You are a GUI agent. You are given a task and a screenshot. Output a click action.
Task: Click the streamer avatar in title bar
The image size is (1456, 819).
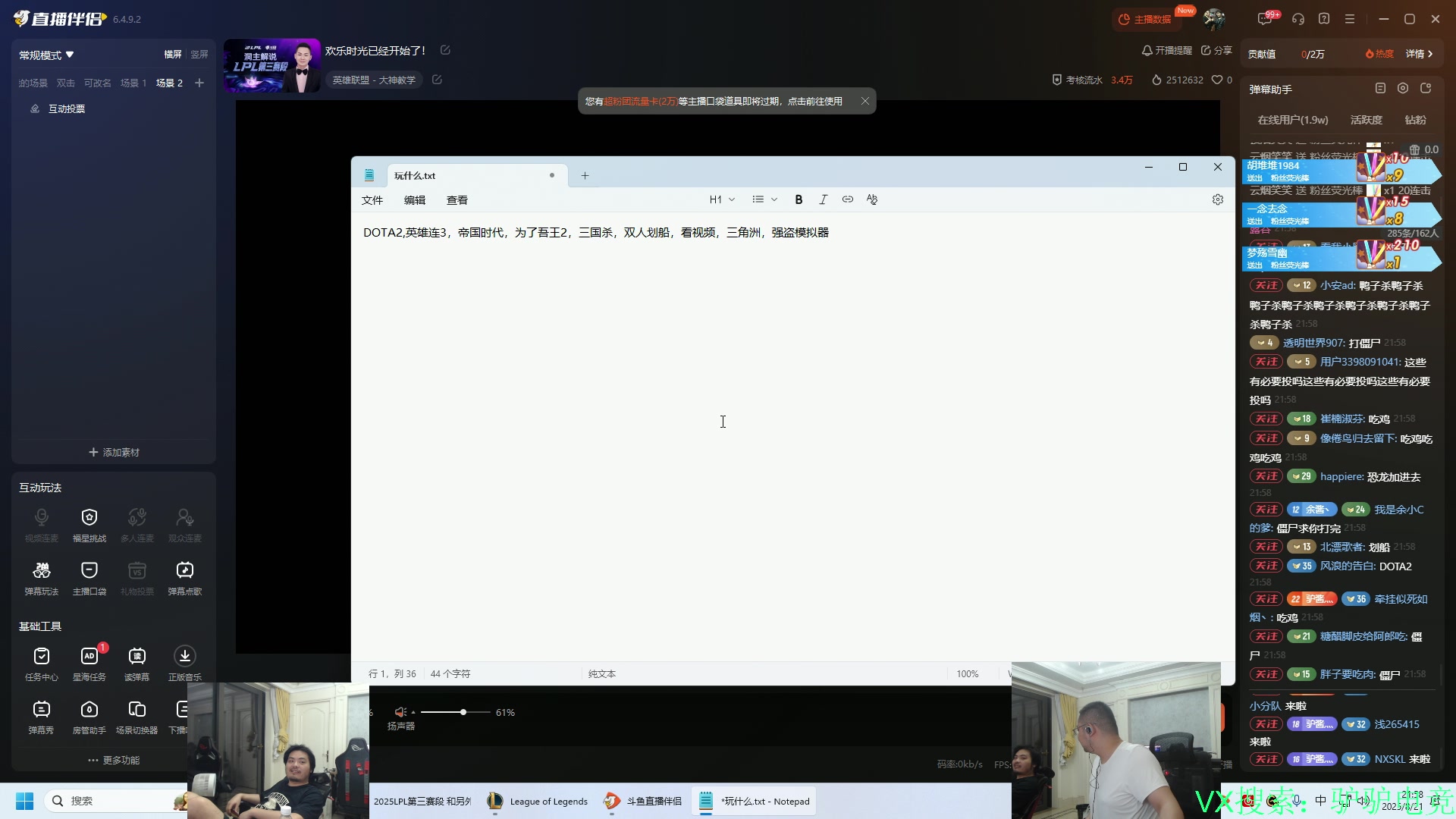1214,19
